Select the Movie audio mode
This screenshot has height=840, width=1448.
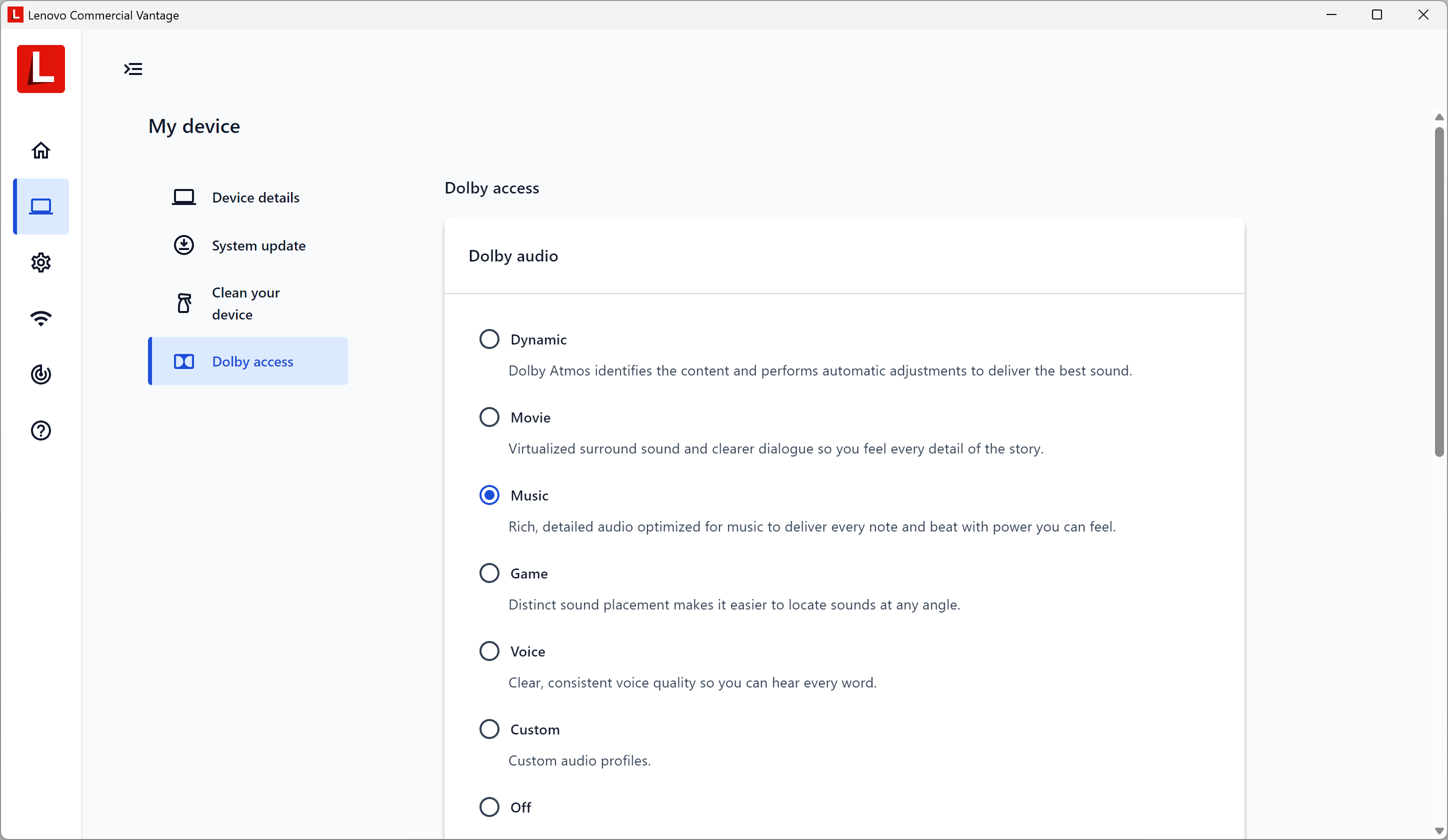tap(489, 417)
